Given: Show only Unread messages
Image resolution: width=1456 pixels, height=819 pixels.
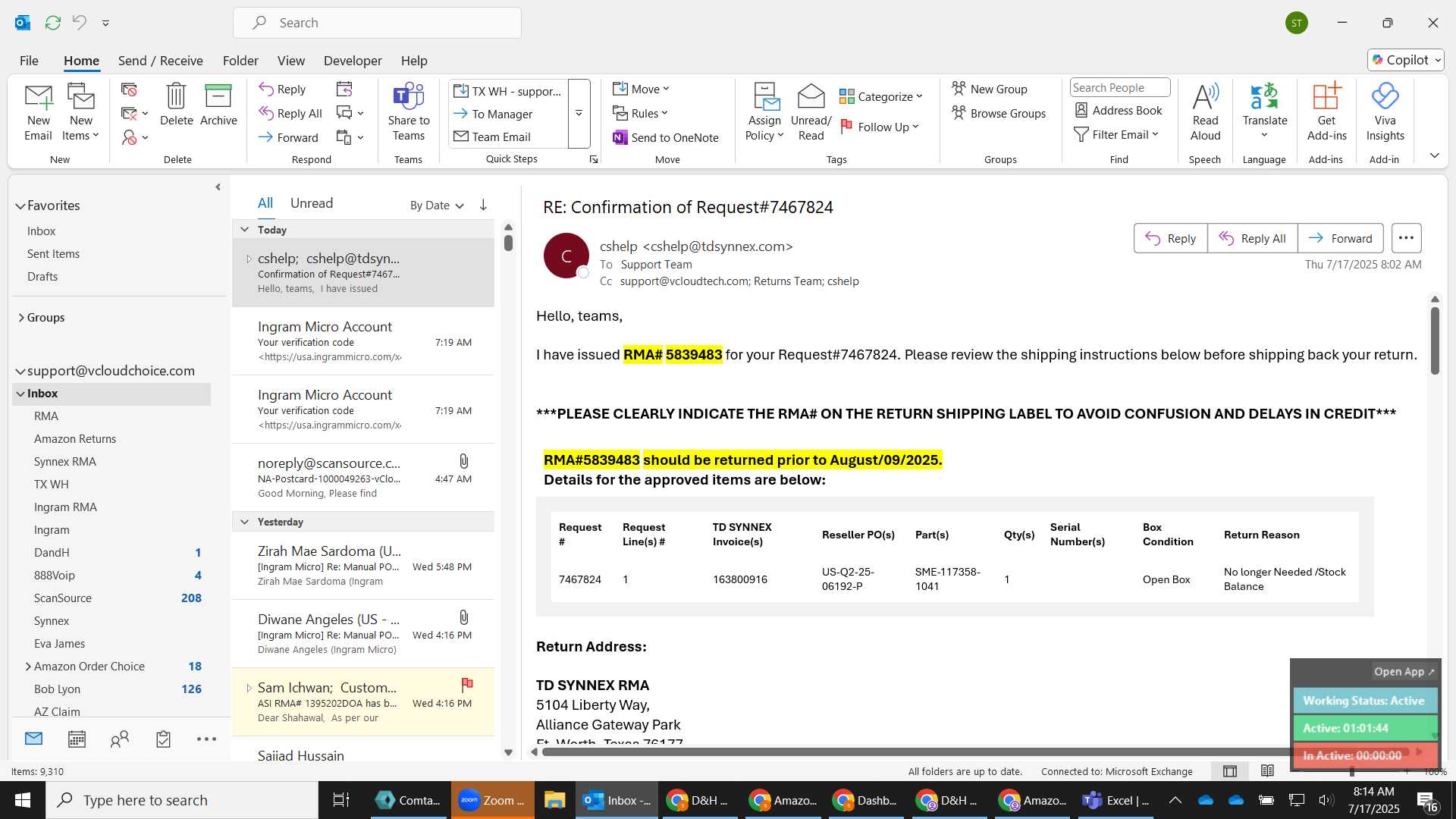Looking at the screenshot, I should 312,203.
